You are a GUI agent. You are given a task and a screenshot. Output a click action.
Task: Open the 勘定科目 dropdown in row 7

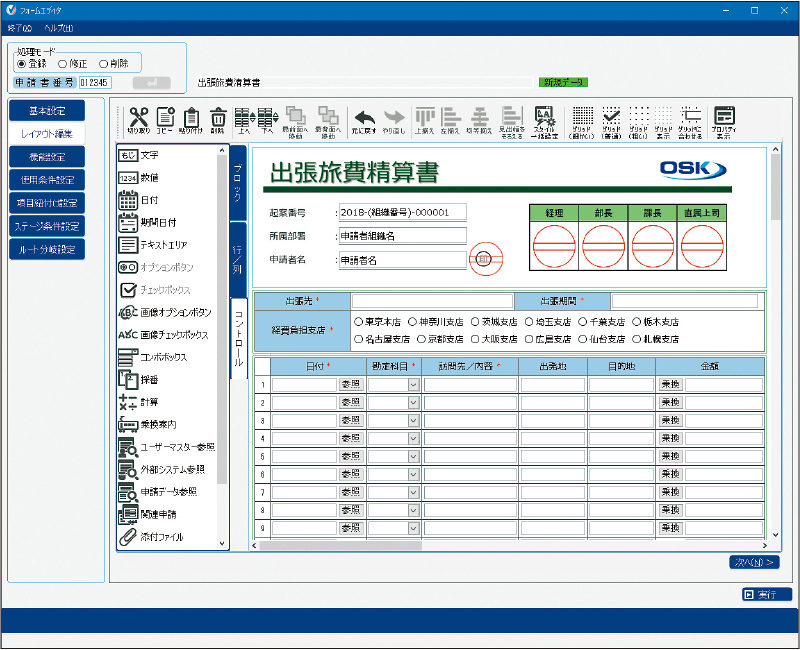click(413, 492)
